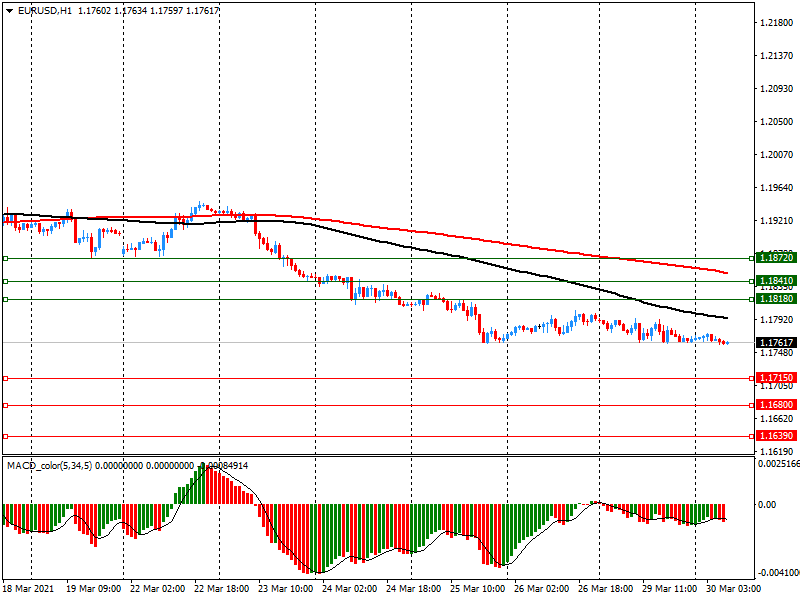Click the current price label 1.17617
800x600 pixels.
coord(776,343)
